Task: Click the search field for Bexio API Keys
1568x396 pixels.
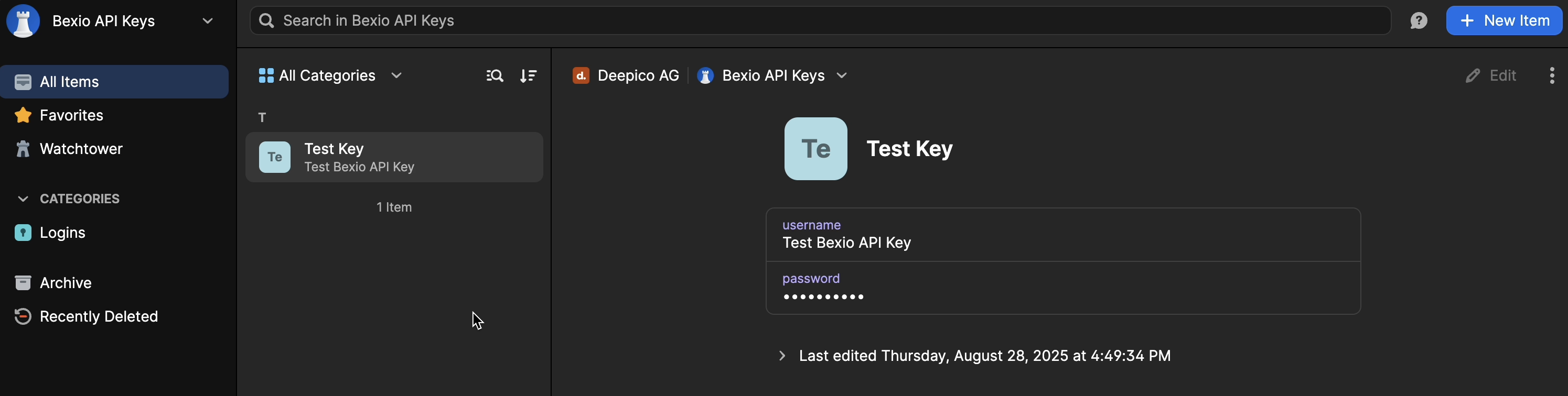Action: 819,20
